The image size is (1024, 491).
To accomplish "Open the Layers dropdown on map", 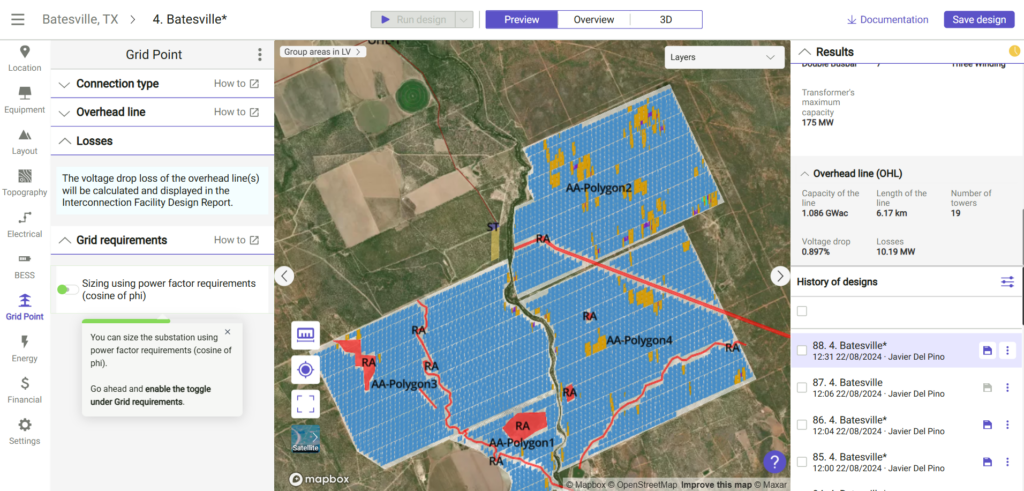I will (725, 58).
